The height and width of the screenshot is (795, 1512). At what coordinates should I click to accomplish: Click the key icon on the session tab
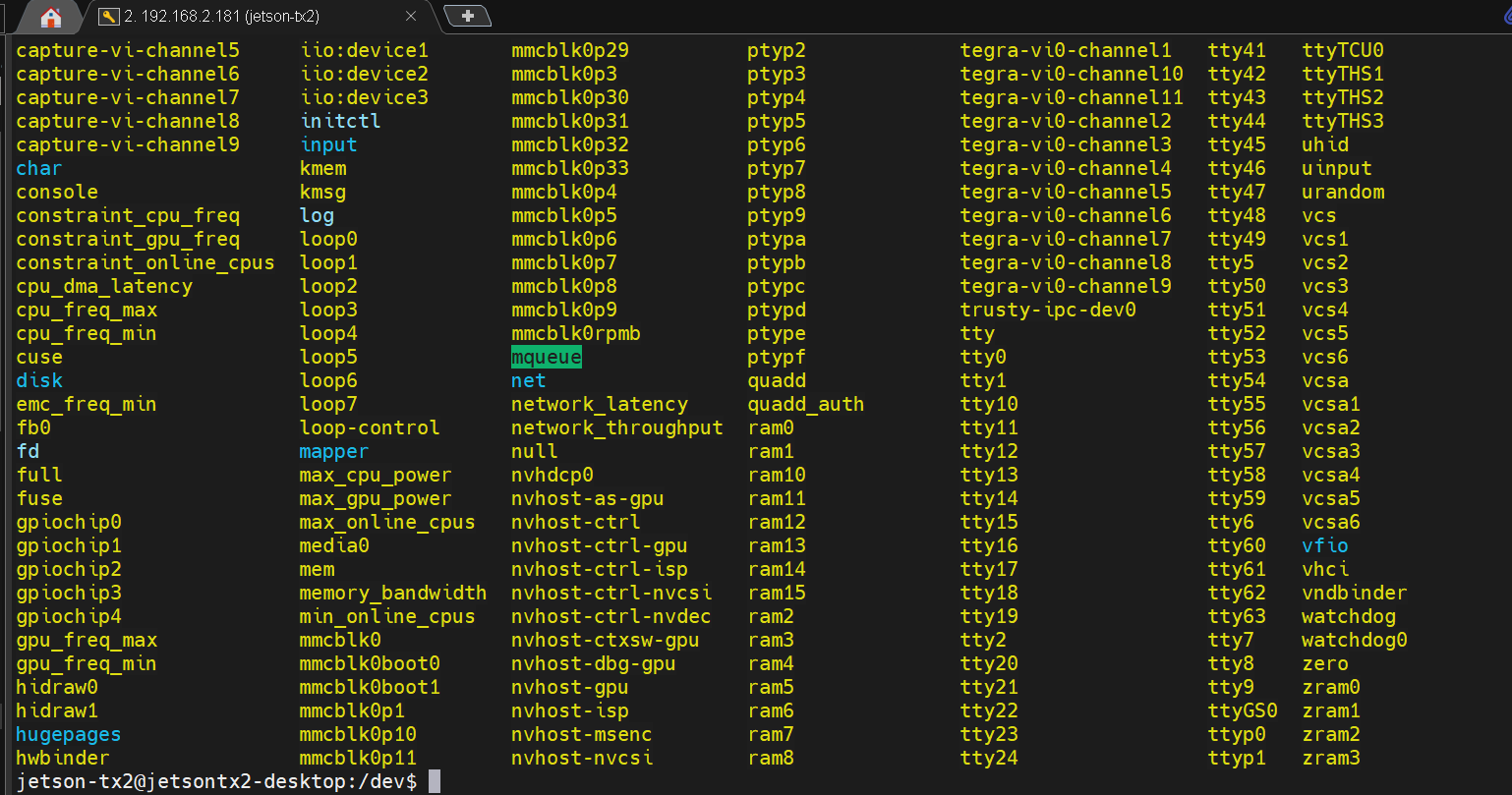coord(109,17)
